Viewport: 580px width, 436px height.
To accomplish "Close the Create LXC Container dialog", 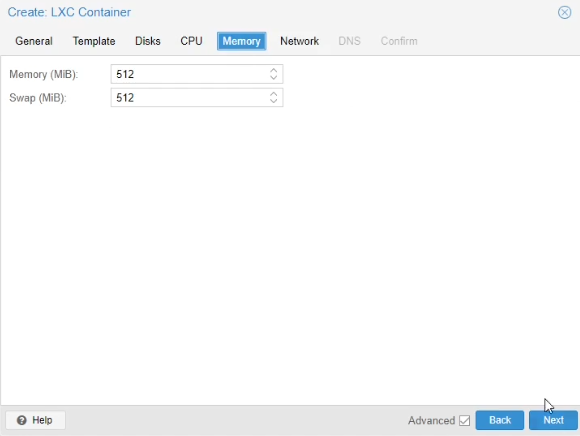I will coord(564,12).
